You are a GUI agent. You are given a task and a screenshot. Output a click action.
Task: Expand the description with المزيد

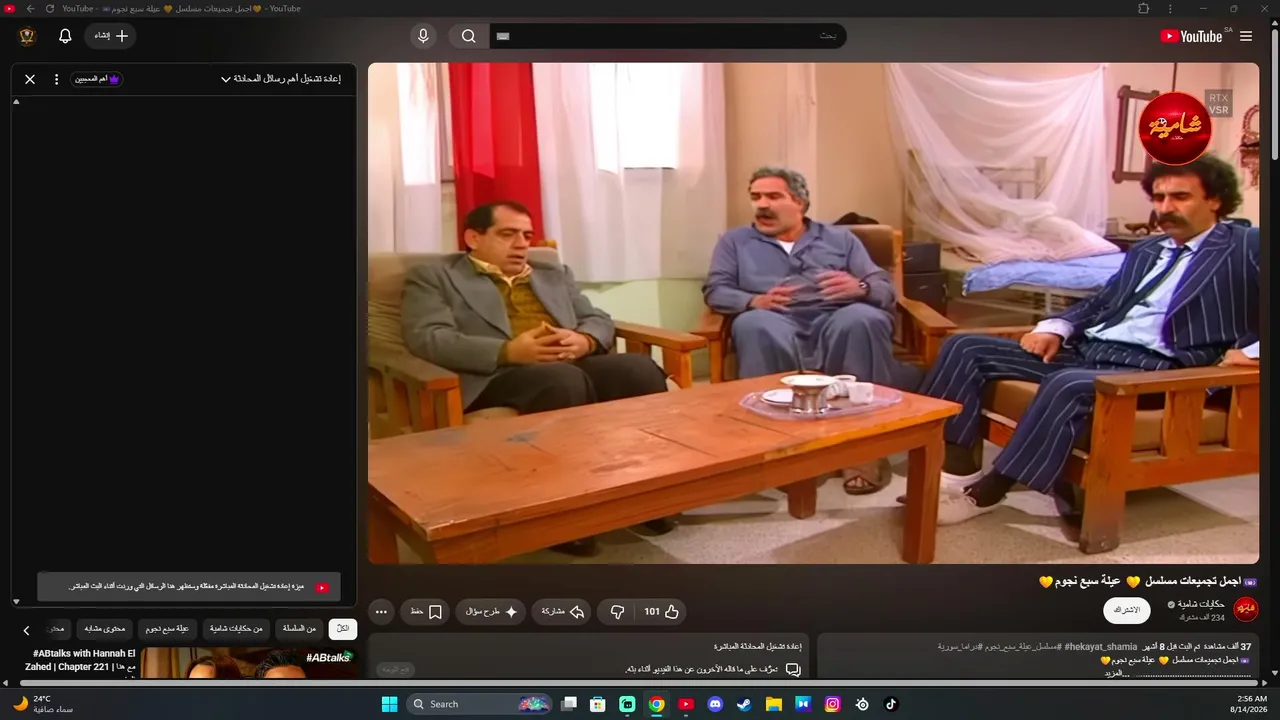1118,673
